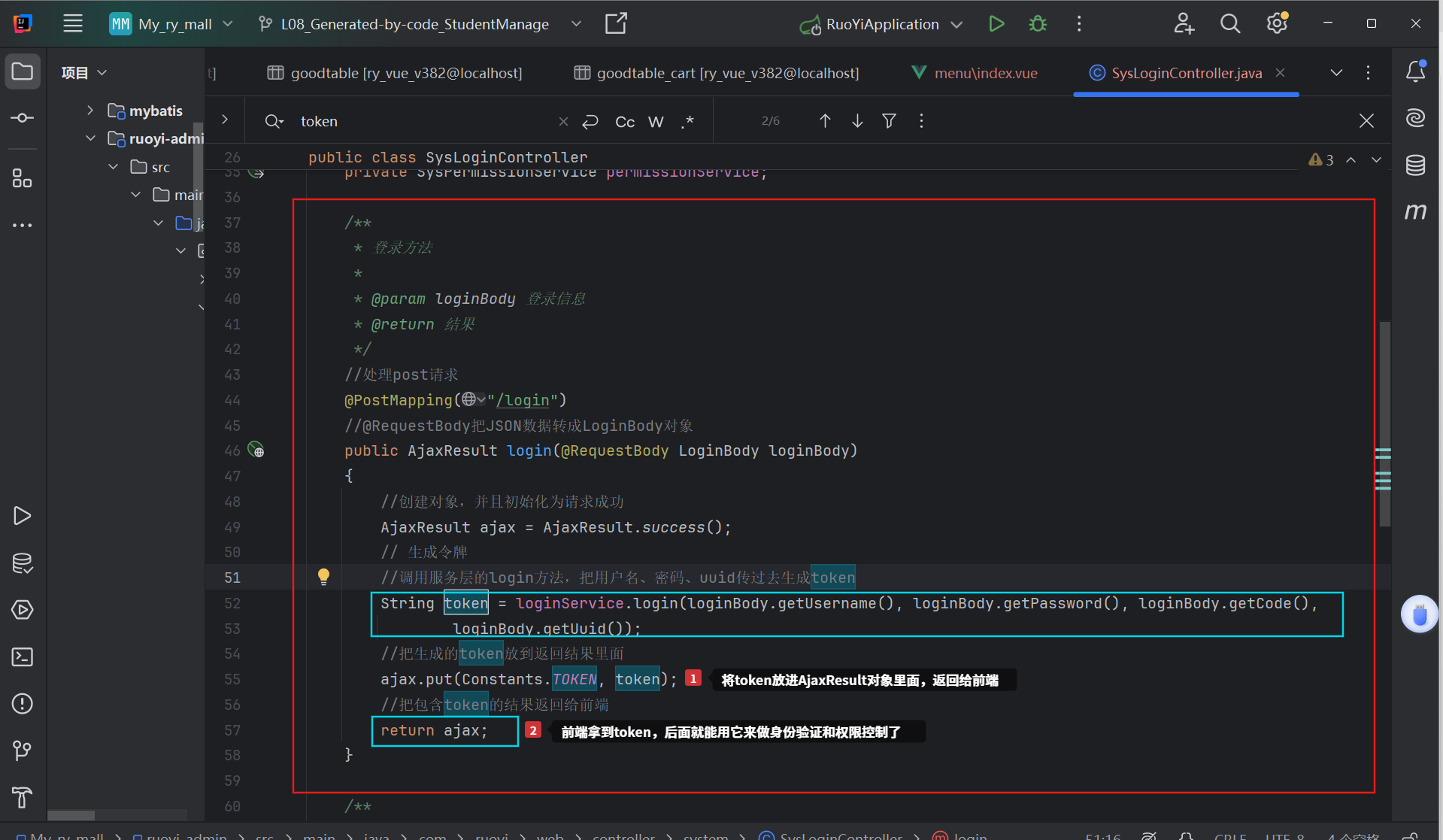Open more search options menu
This screenshot has height=840, width=1443.
pos(921,121)
